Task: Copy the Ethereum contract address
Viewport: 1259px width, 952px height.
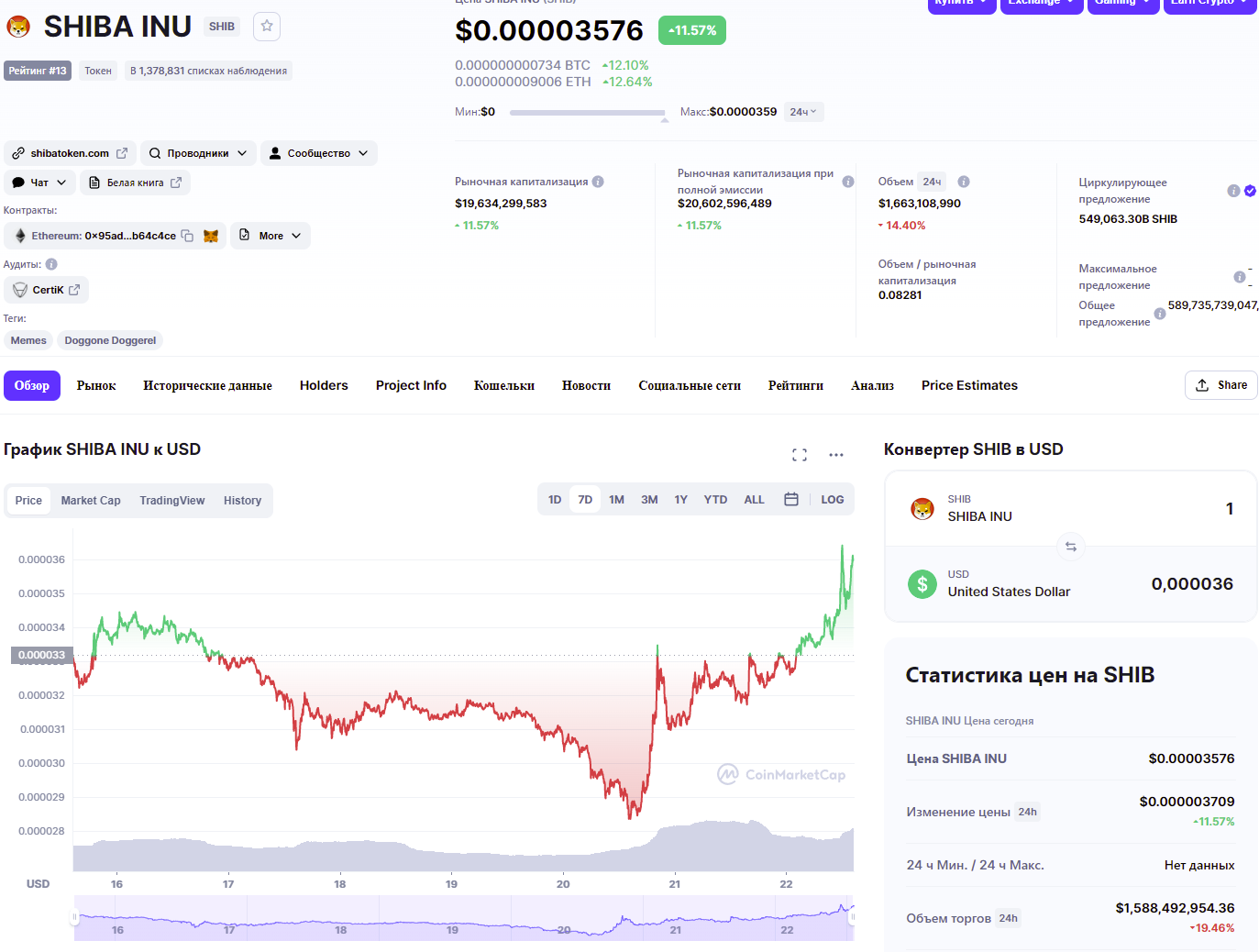Action: pyautogui.click(x=187, y=236)
